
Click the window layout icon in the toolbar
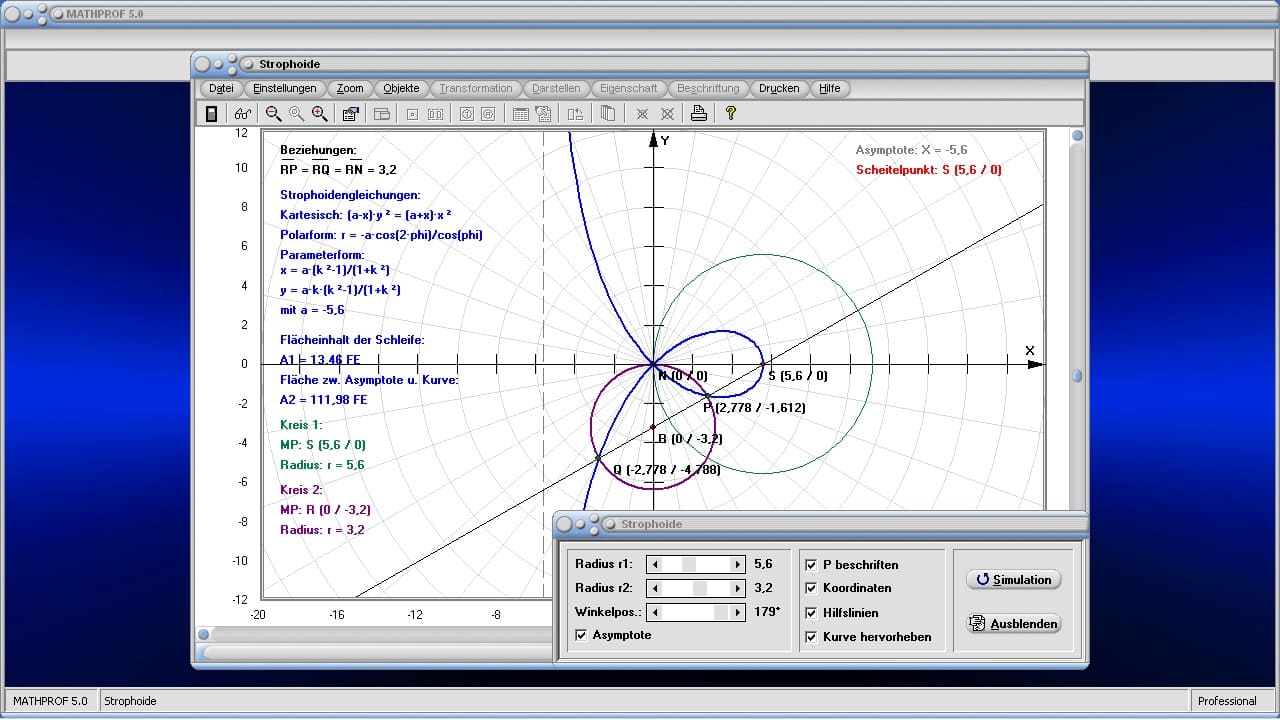381,114
